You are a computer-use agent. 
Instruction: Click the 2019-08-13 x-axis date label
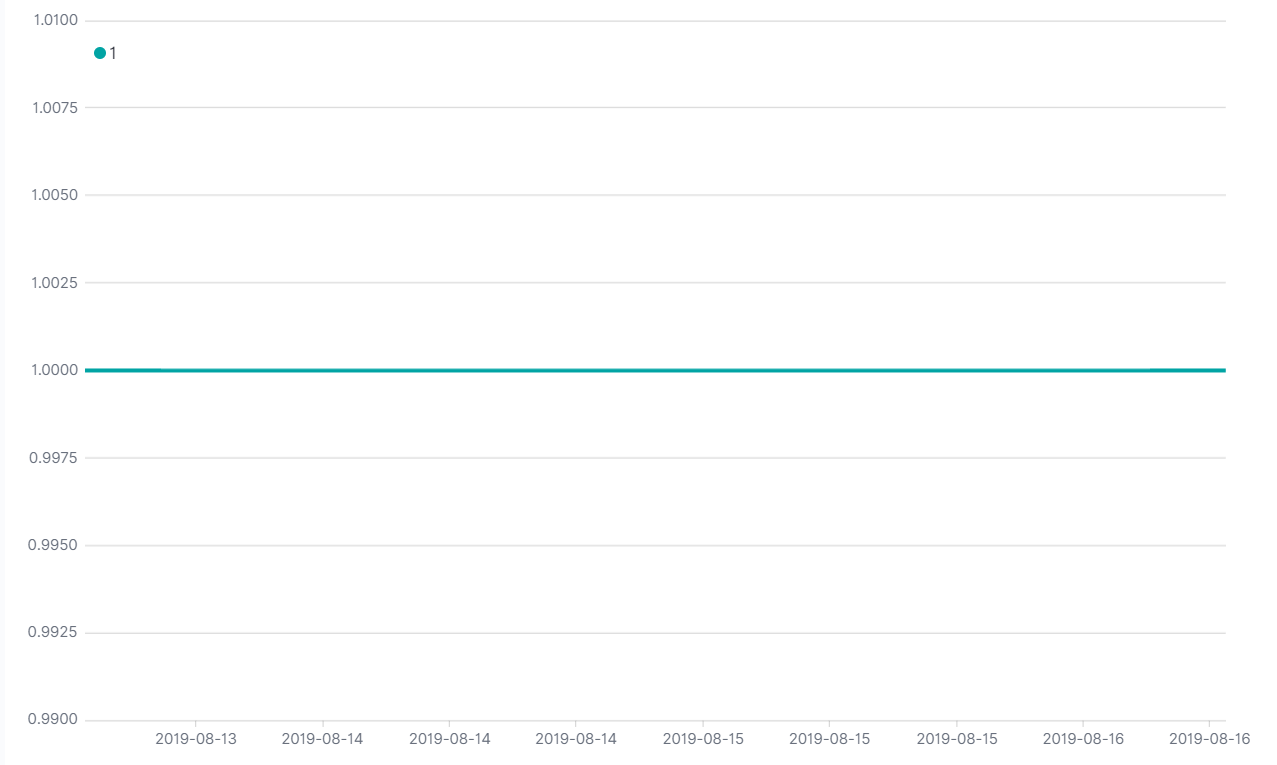click(x=196, y=739)
